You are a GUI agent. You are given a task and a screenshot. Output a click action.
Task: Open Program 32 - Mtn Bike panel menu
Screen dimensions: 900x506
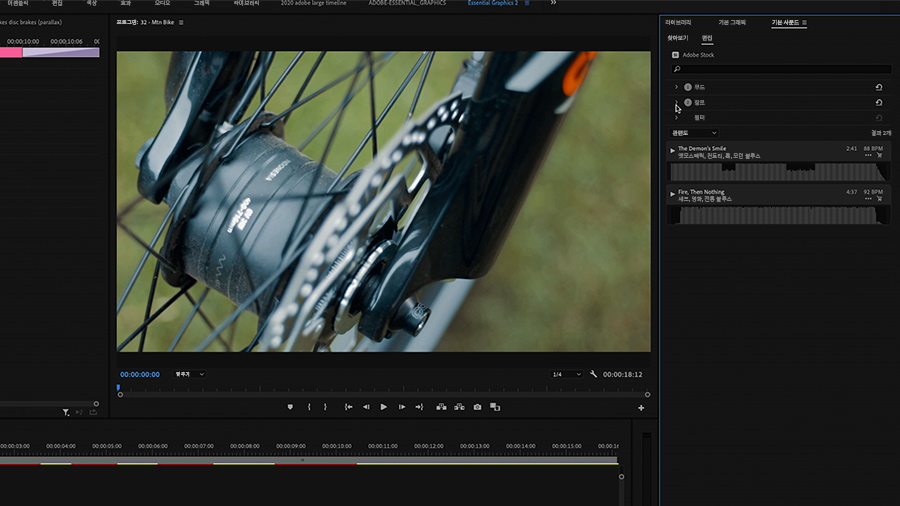(181, 22)
